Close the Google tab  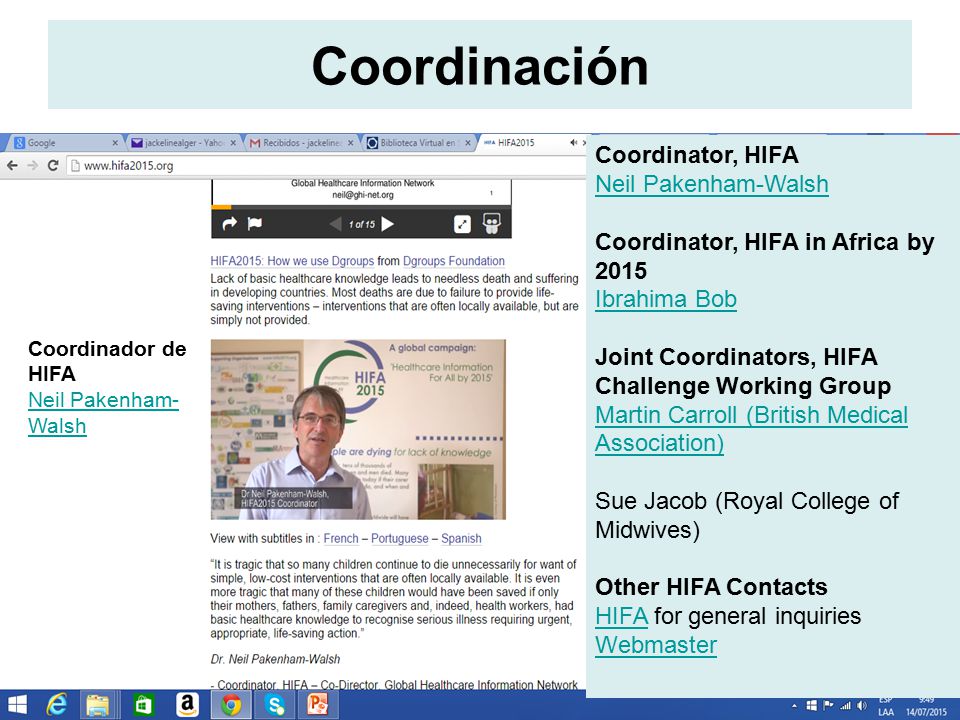point(115,143)
